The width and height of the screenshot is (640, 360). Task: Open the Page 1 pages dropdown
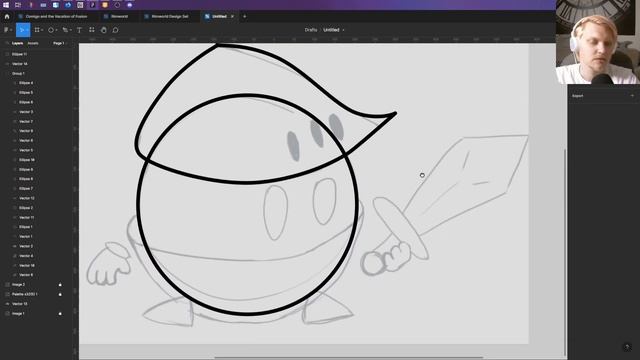coord(59,43)
